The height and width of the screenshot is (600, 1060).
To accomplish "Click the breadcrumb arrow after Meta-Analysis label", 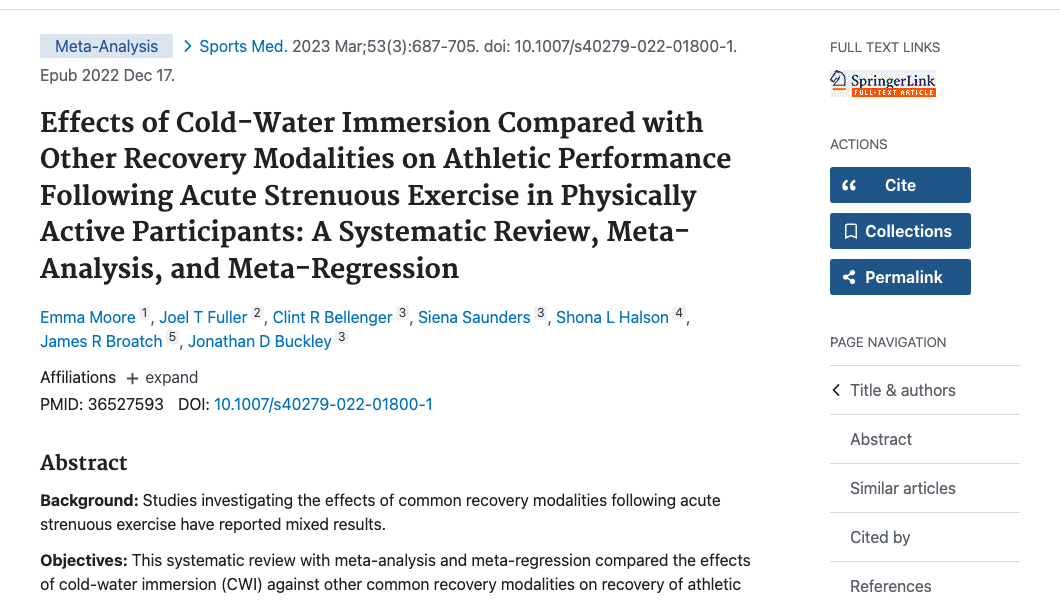I will click(186, 45).
